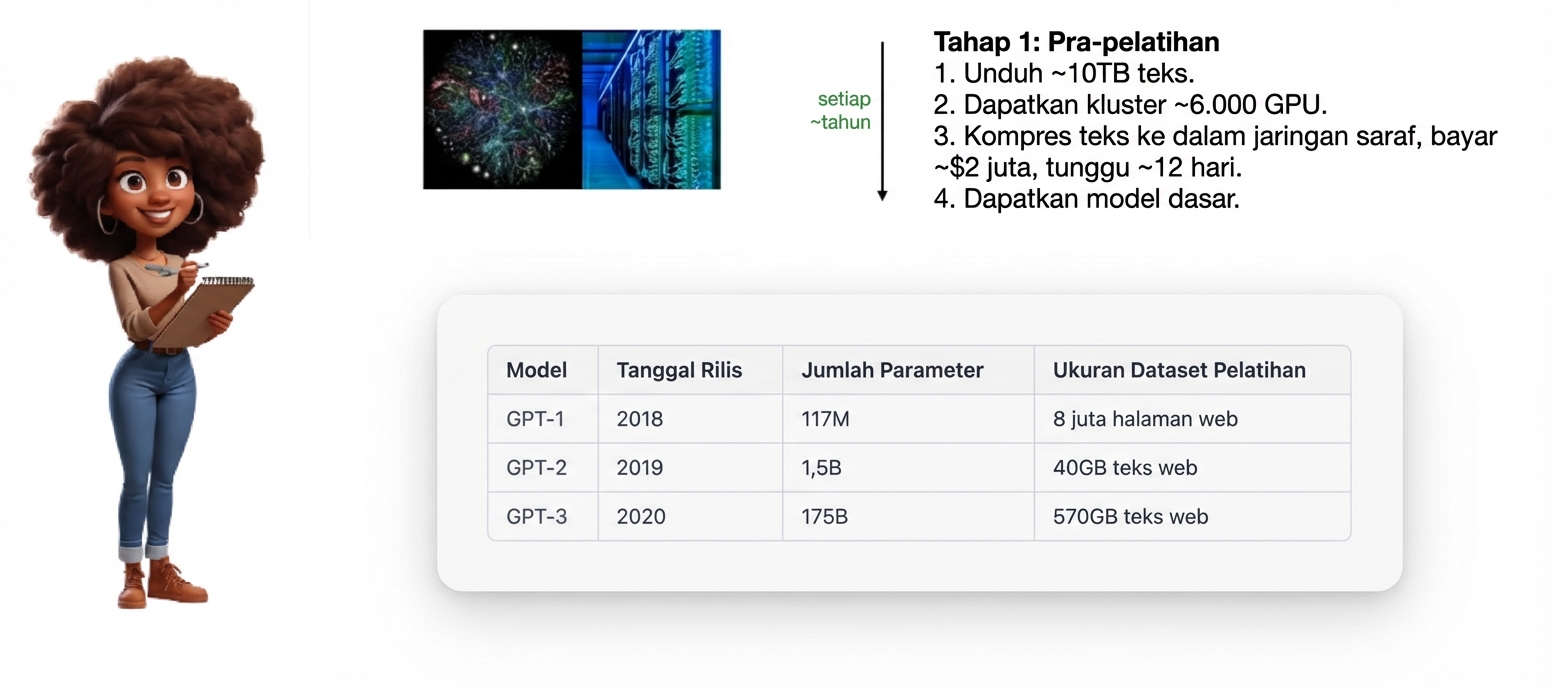Click the "Ukuran Dataset Pelatihan" header
The image size is (1552, 688).
pyautogui.click(x=1179, y=370)
